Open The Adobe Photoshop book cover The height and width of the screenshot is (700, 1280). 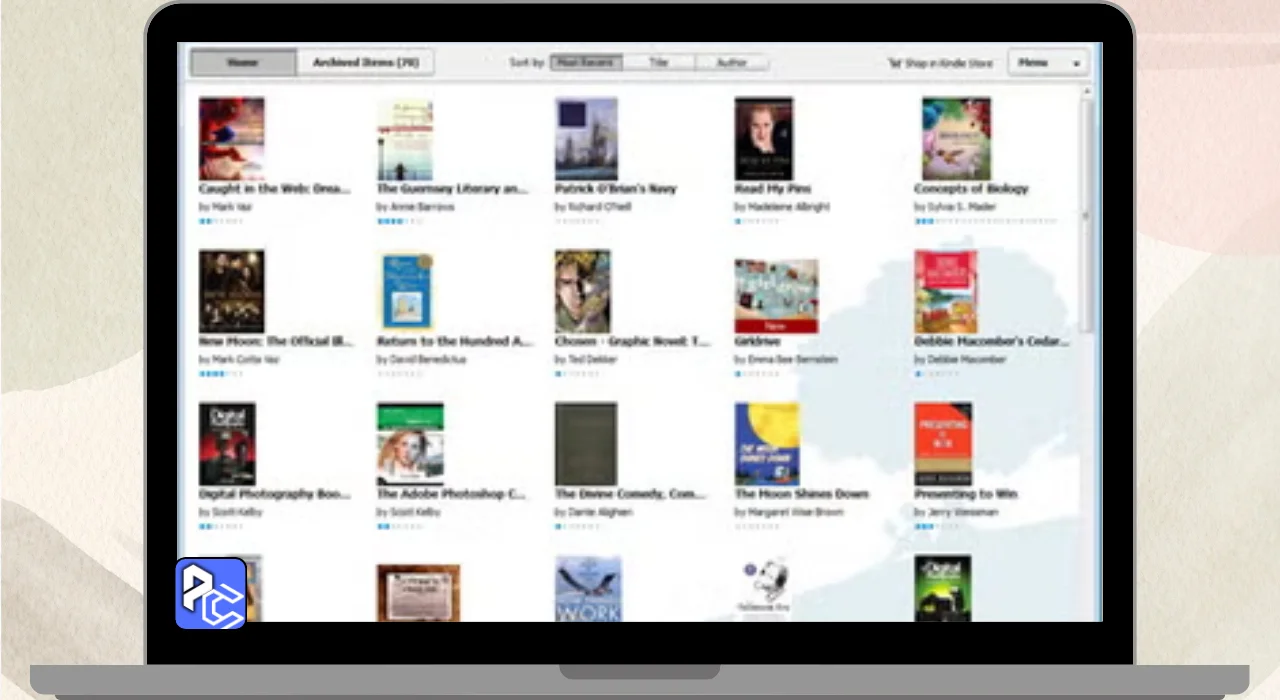[410, 444]
